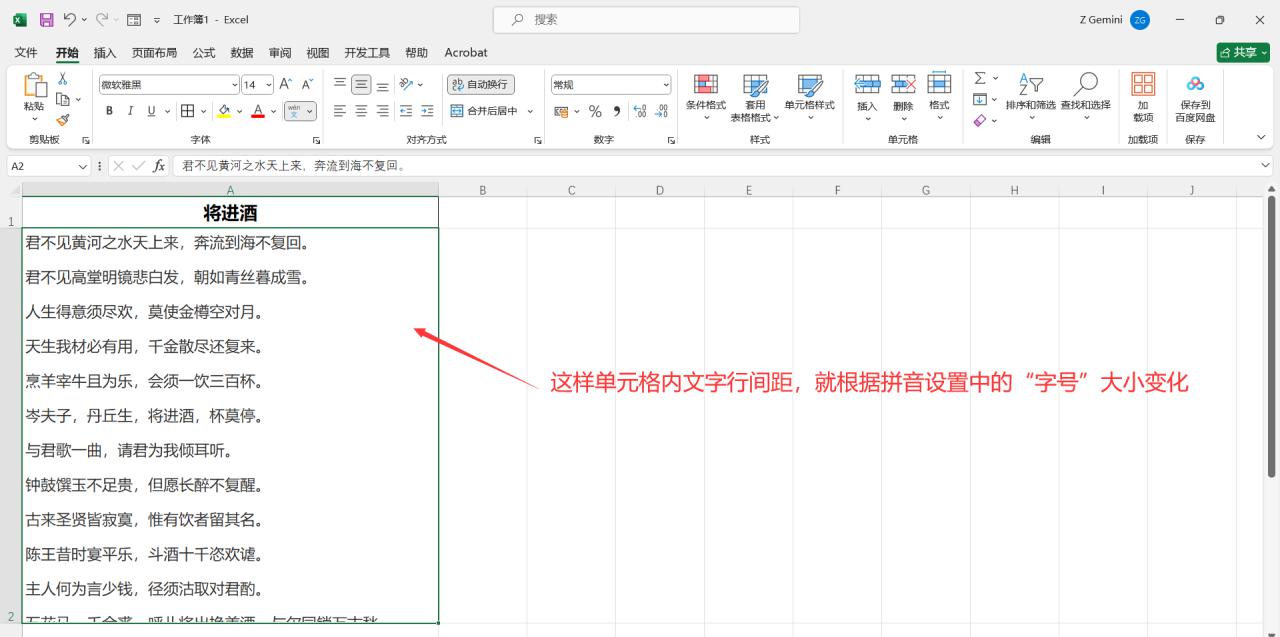
Task: Open 单元格样式 dropdown
Action: coord(809,97)
